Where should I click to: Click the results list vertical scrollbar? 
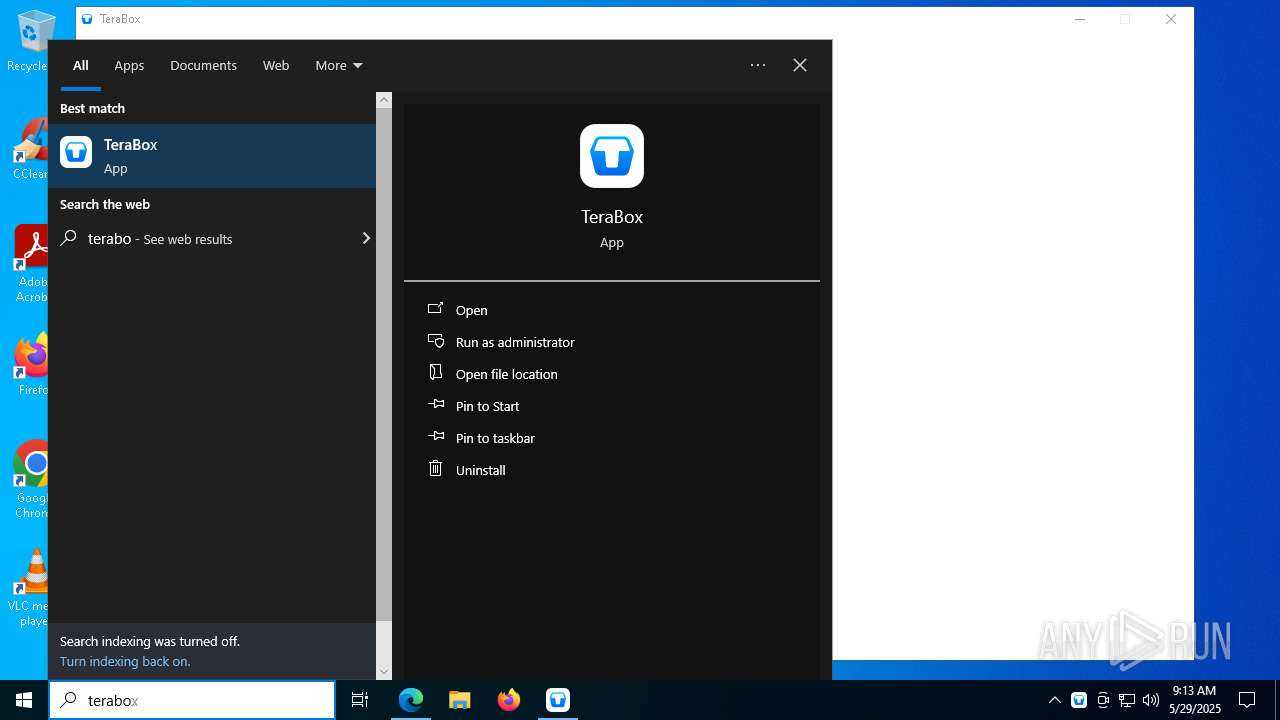384,365
